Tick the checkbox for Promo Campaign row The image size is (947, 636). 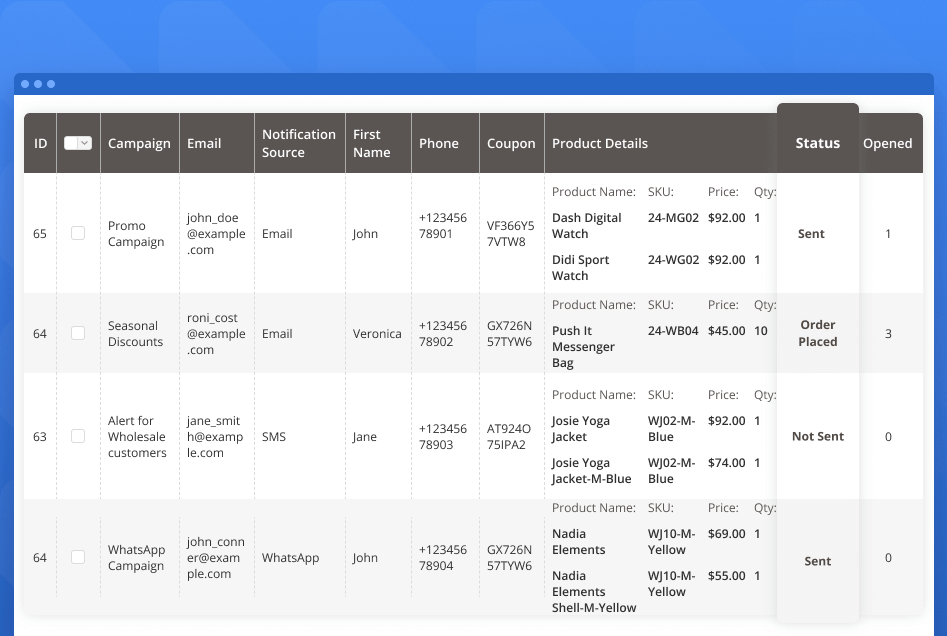coord(78,233)
